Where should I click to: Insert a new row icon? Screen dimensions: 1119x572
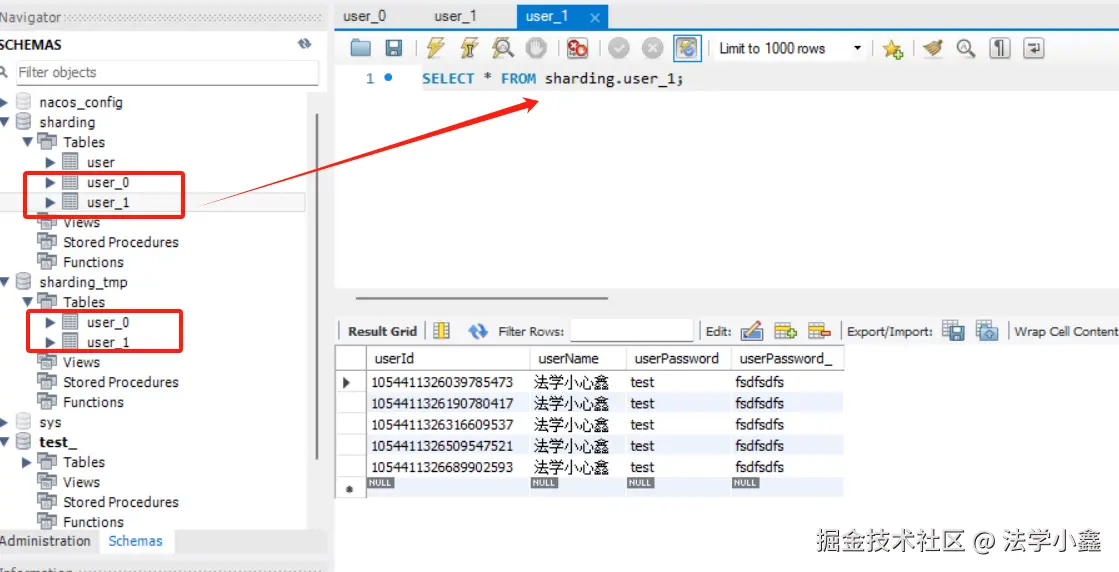pyautogui.click(x=785, y=331)
